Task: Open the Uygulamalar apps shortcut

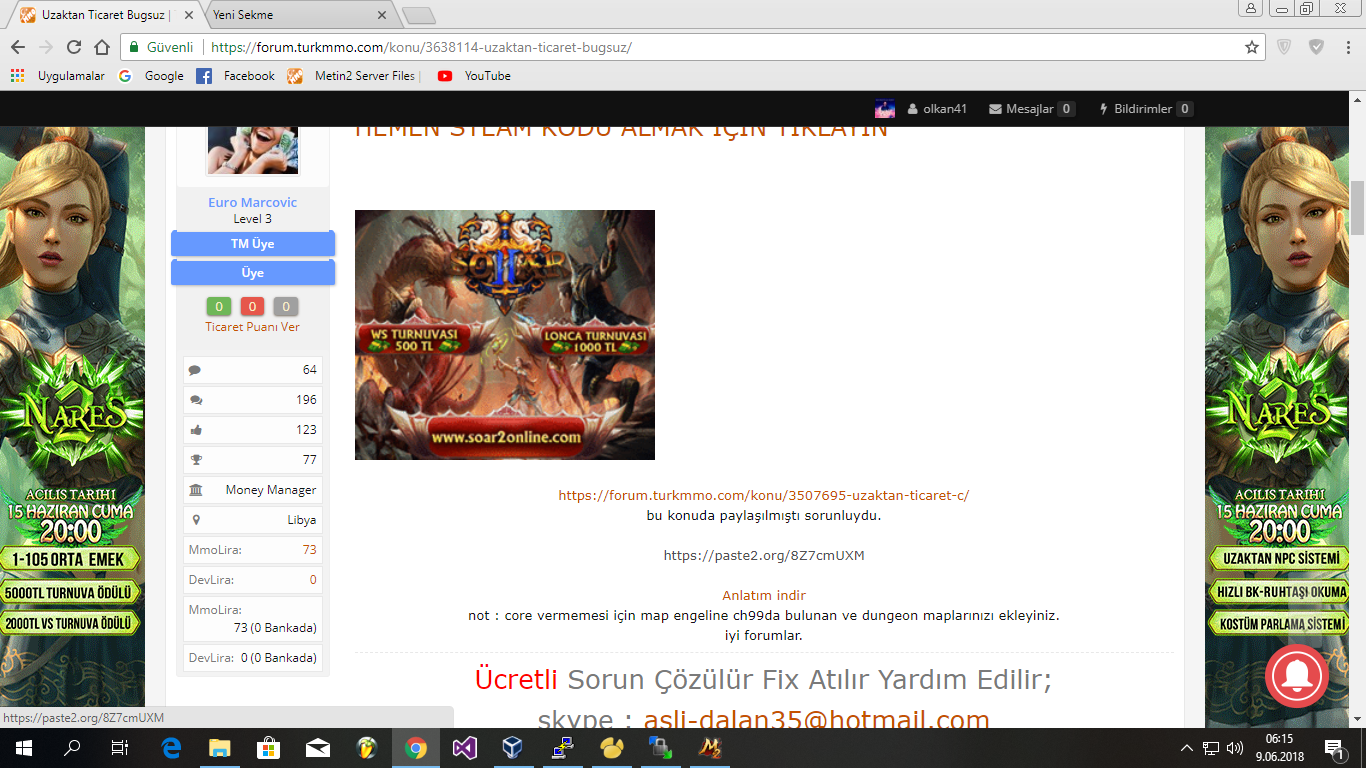Action: coord(58,76)
